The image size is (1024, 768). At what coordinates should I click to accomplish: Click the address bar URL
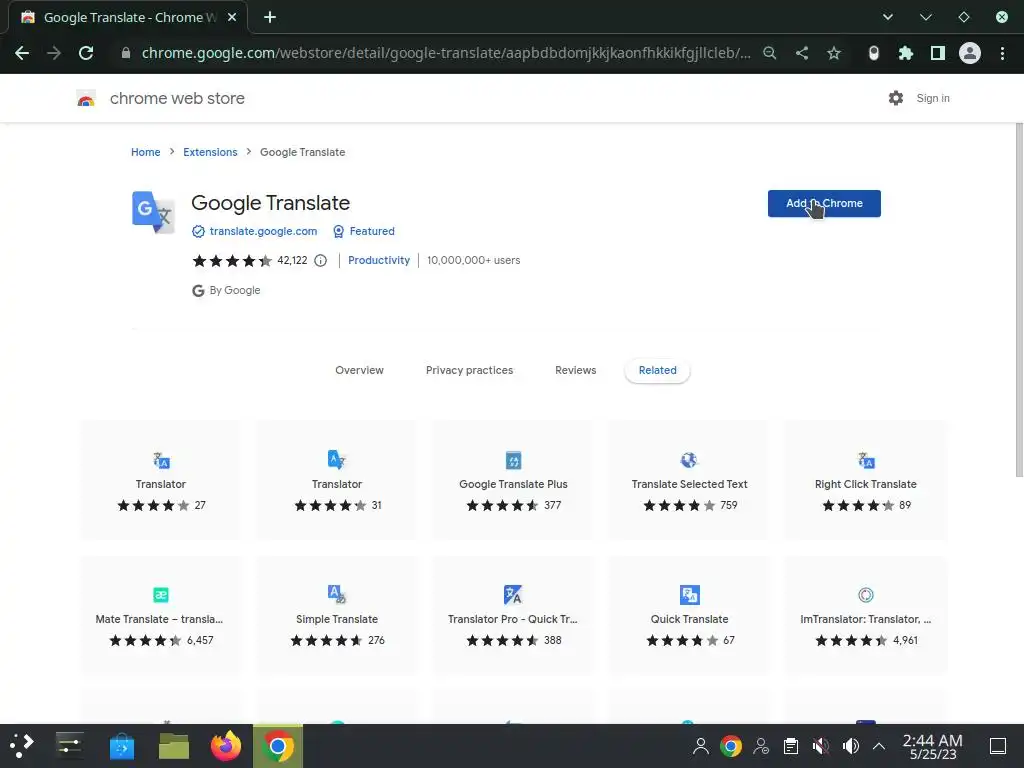pos(446,53)
